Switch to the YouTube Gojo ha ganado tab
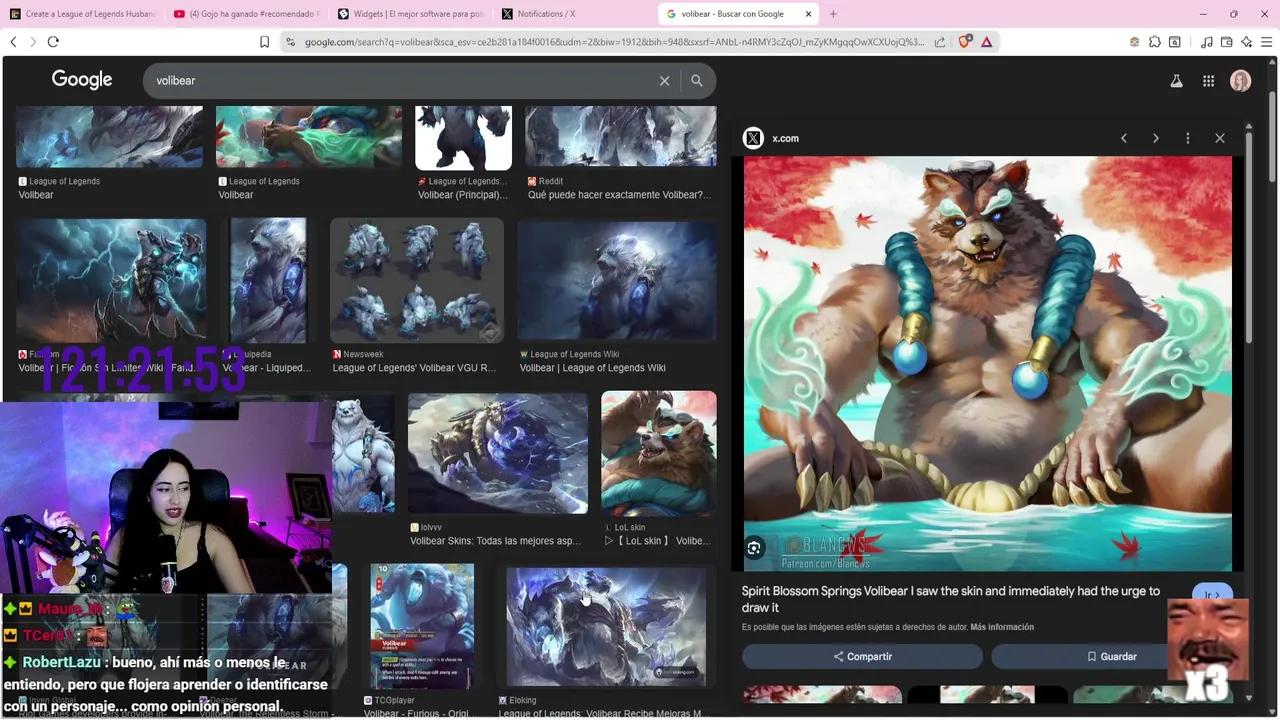The height and width of the screenshot is (720, 1280). 246,14
